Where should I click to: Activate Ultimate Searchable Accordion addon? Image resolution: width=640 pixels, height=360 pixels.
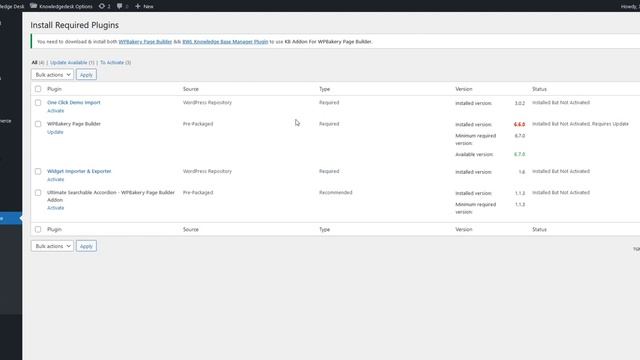56,208
